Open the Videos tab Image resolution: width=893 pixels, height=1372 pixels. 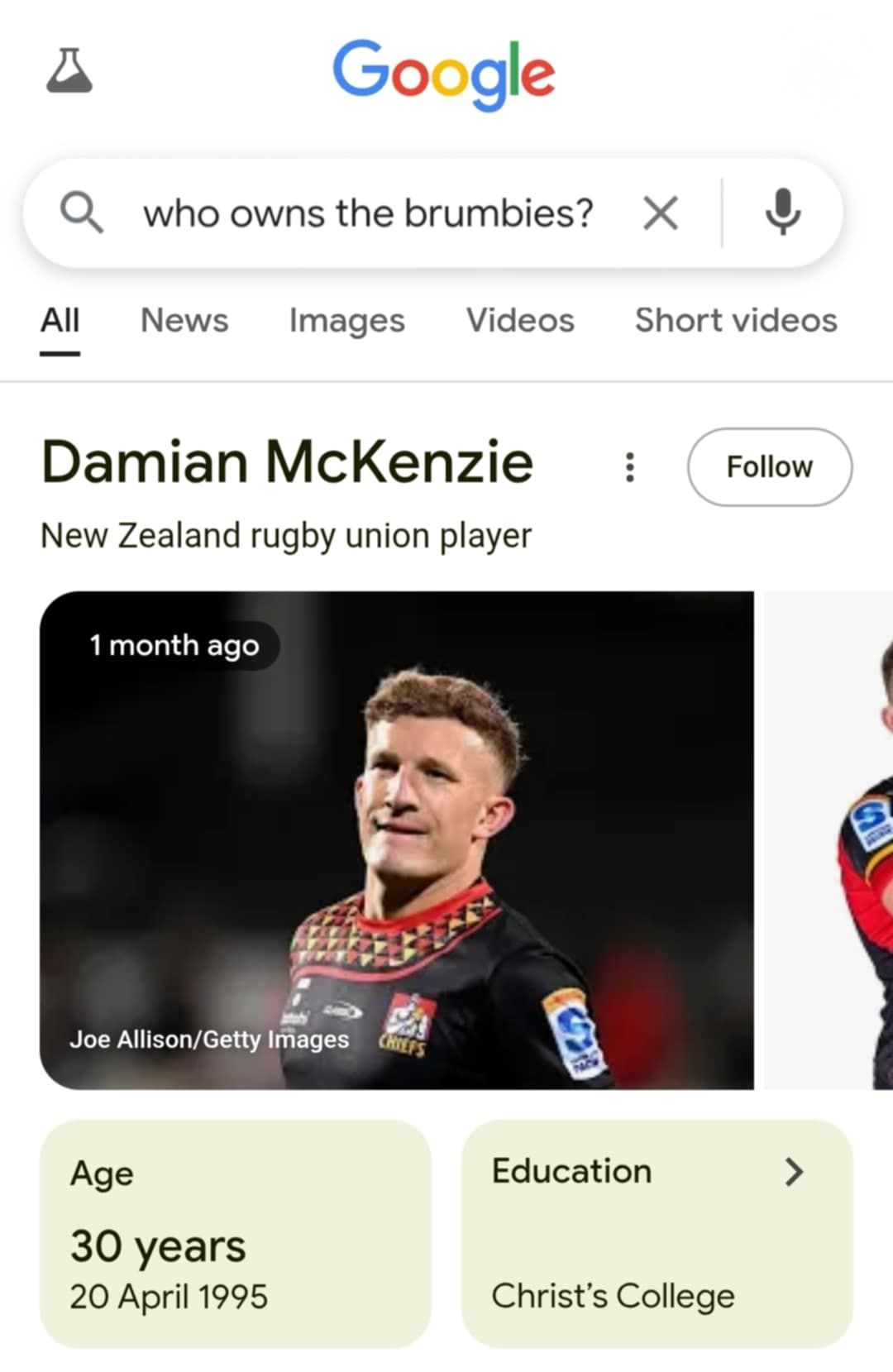click(520, 321)
